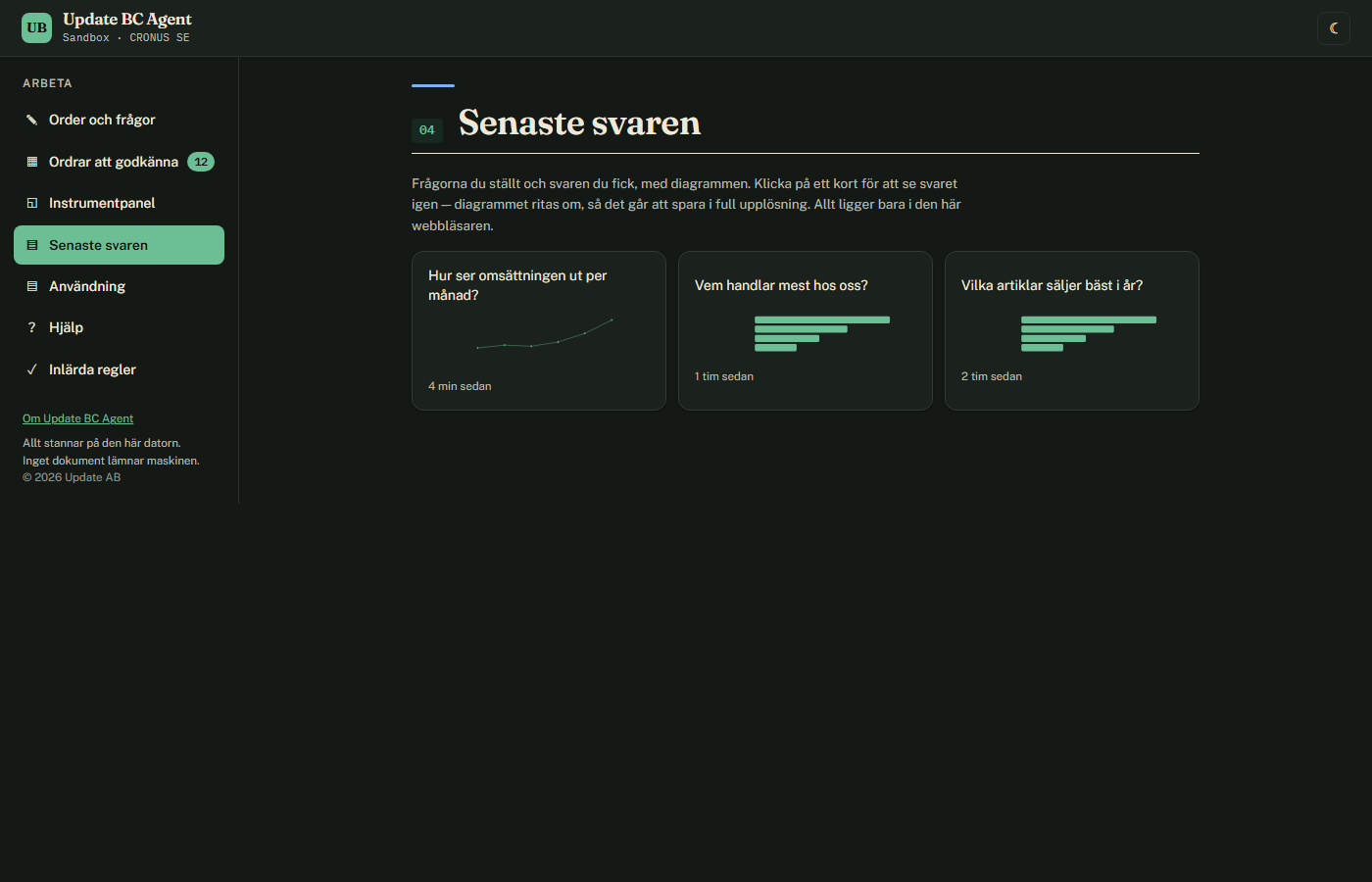
Task: Click the 2 tim sedan timestamp
Action: [992, 376]
